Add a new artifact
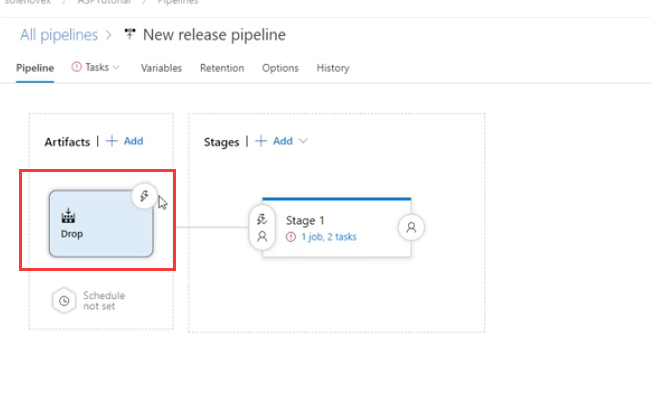The width and height of the screenshot is (651, 397). (125, 141)
